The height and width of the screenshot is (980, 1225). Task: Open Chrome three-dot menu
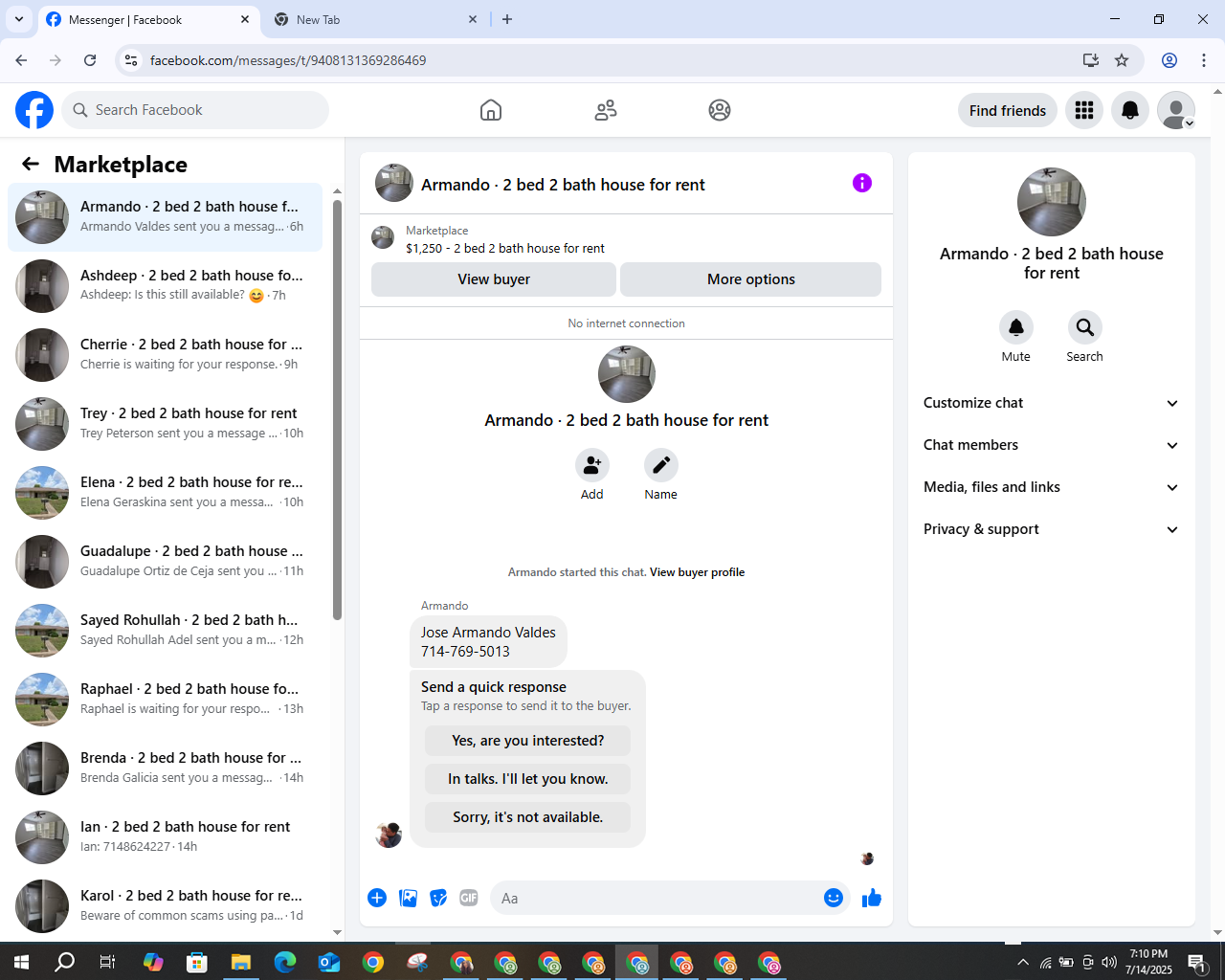[1204, 60]
